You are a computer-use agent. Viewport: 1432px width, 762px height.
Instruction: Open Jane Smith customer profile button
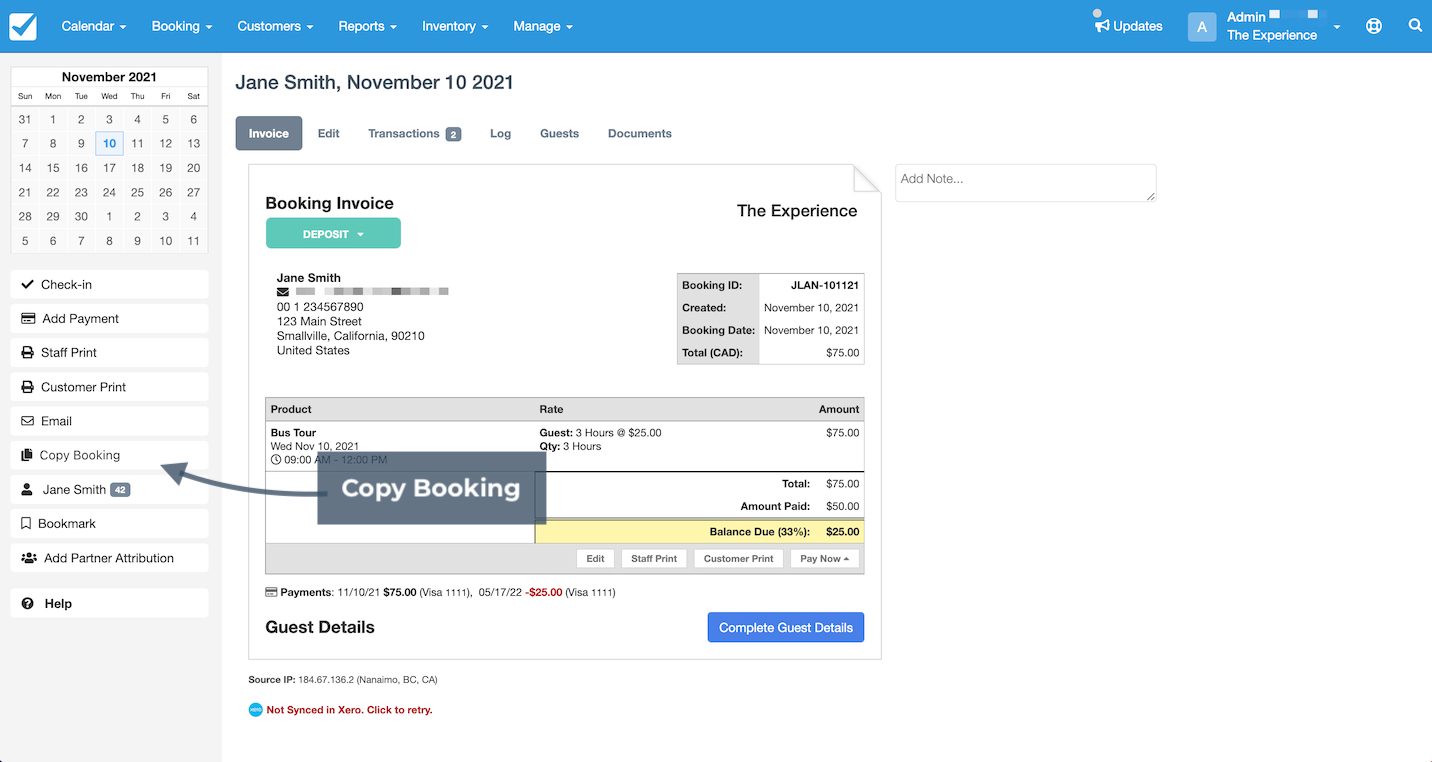click(x=110, y=489)
